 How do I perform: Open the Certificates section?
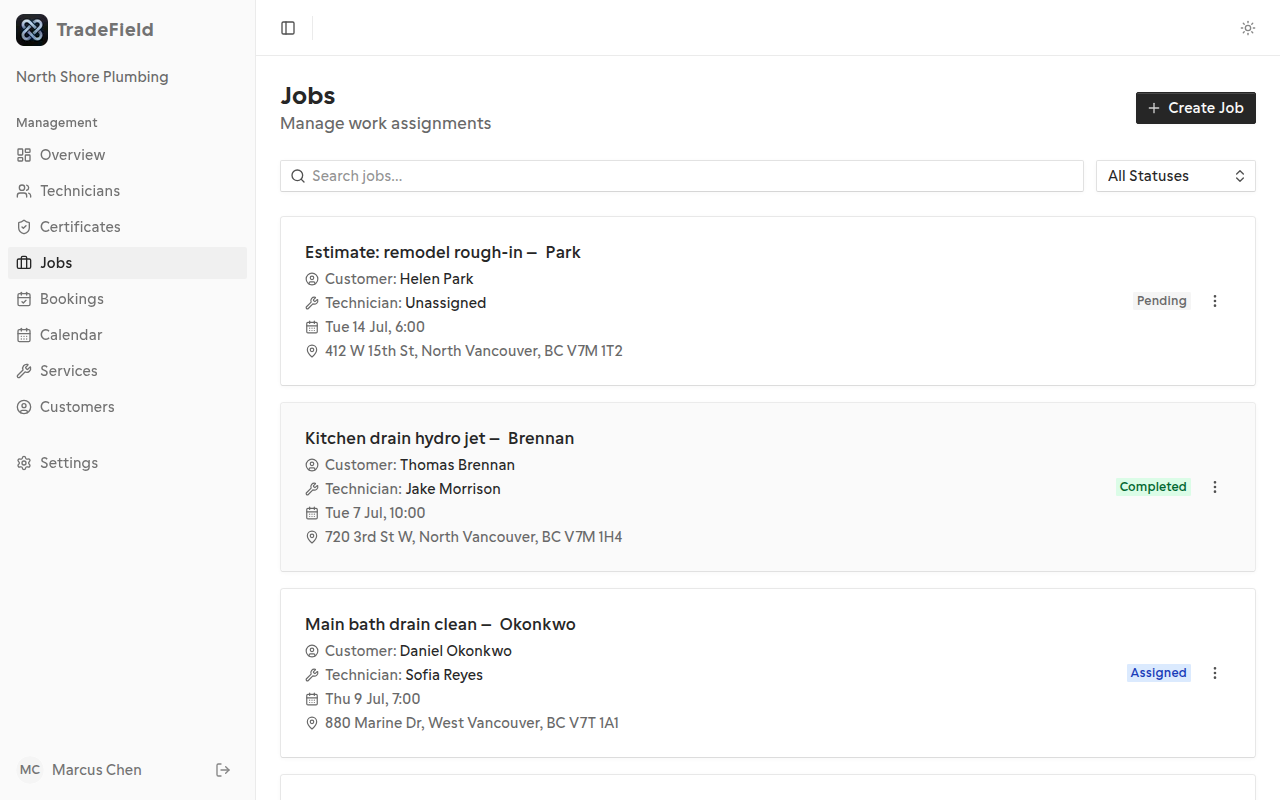pyautogui.click(x=127, y=227)
